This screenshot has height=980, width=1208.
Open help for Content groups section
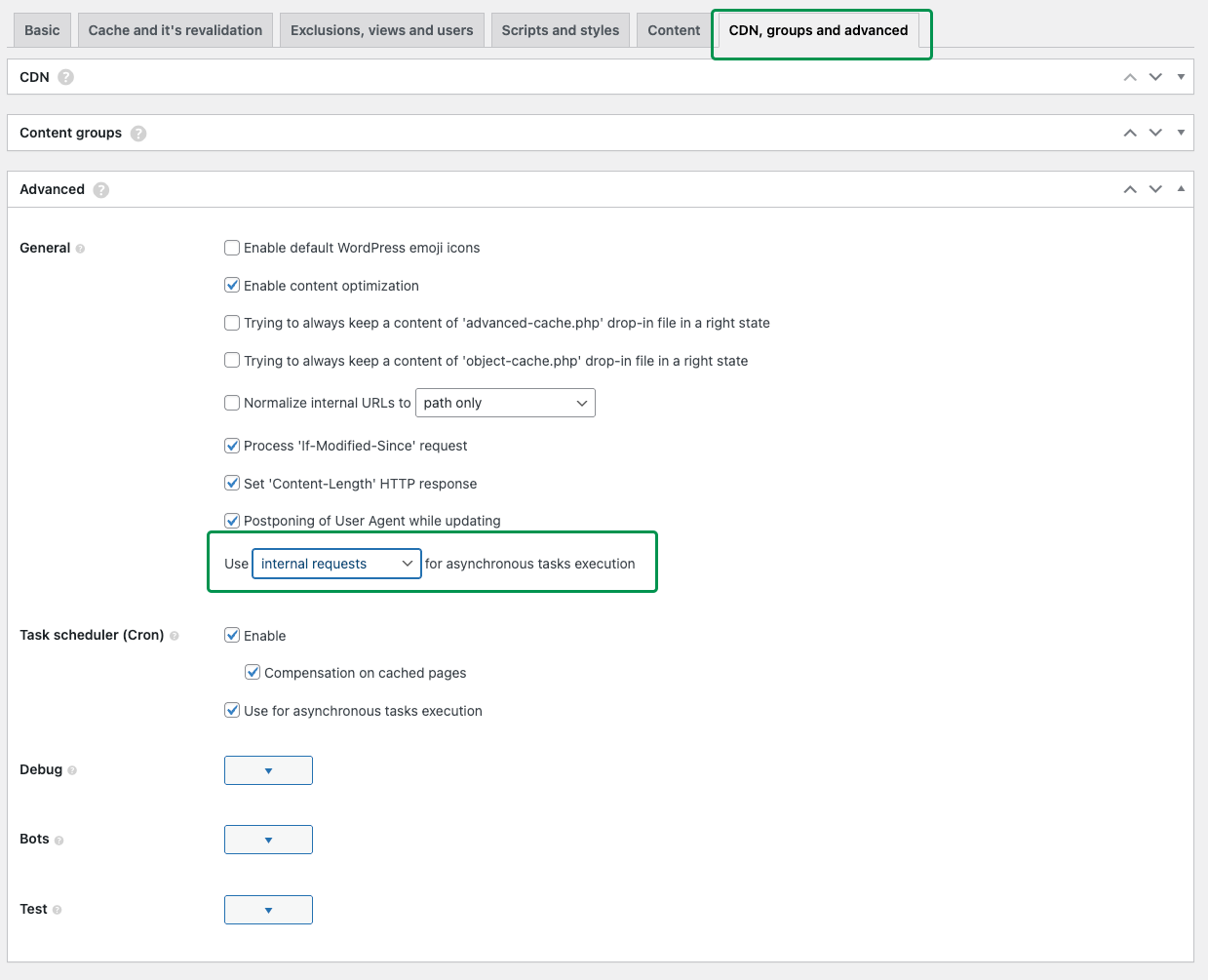click(138, 134)
